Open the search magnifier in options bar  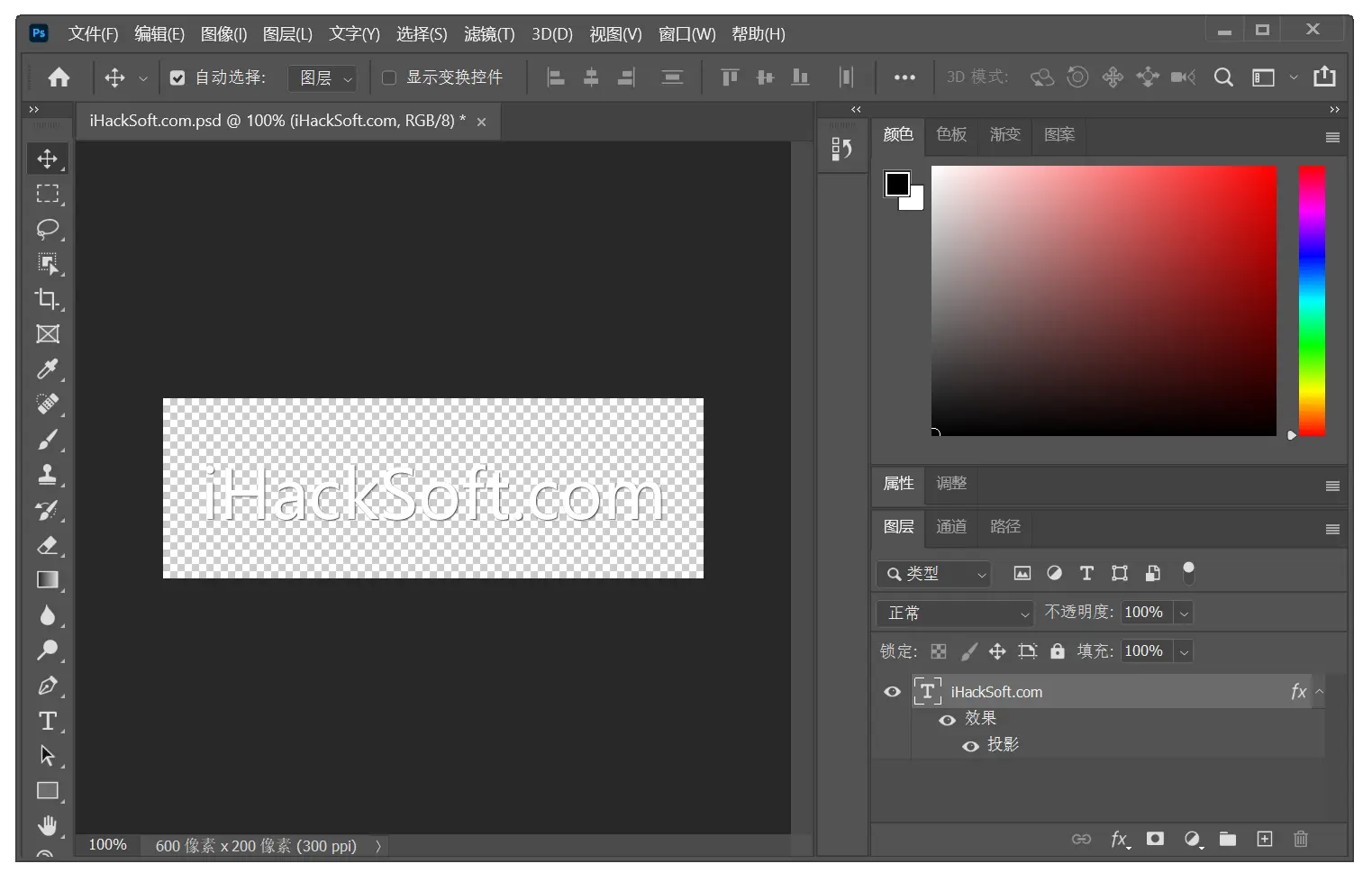[x=1223, y=77]
